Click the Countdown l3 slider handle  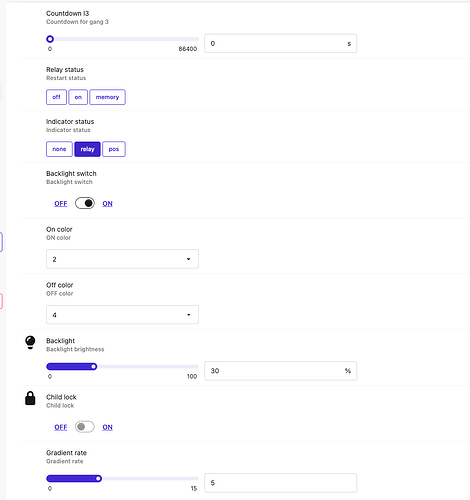coord(50,39)
